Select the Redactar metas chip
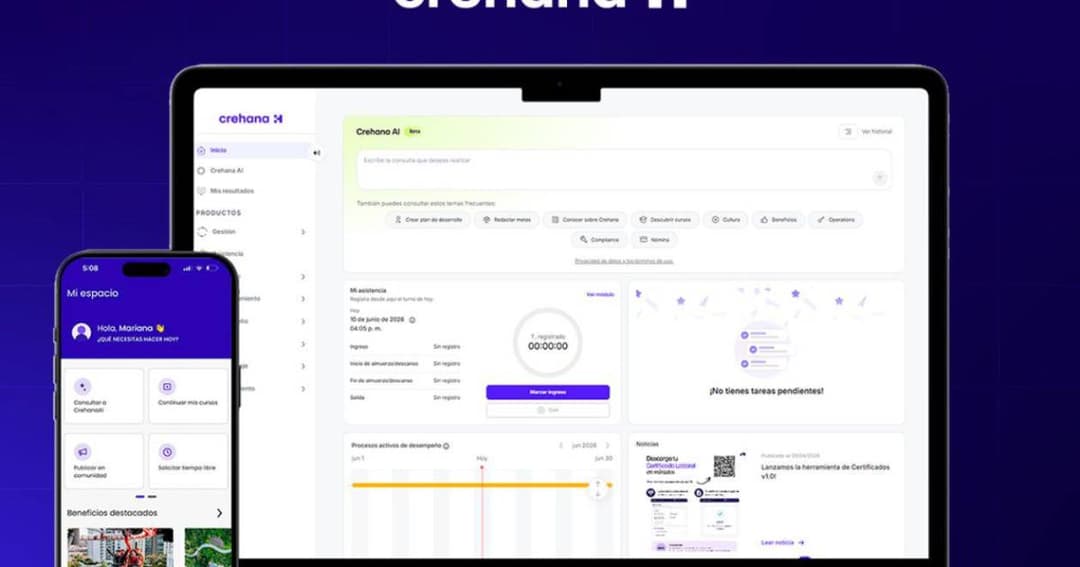1080x567 pixels. [x=506, y=220]
